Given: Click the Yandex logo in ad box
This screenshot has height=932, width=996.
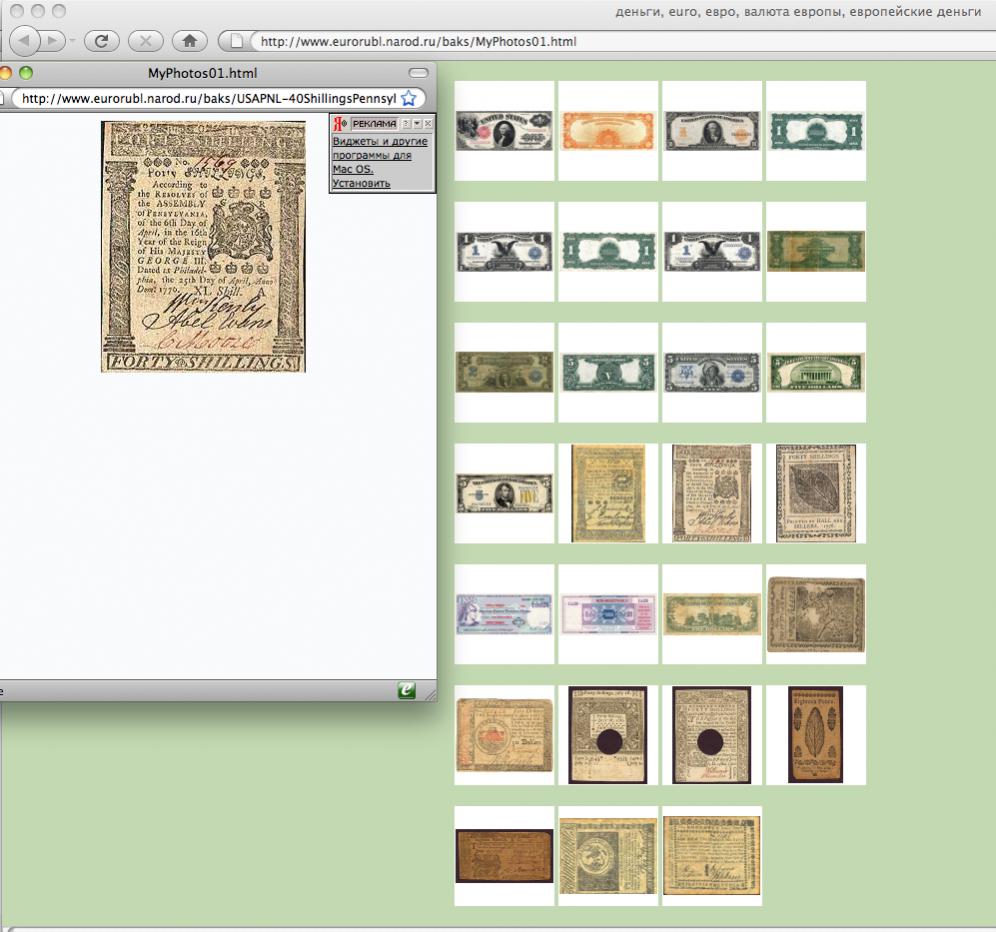Looking at the screenshot, I should 339,123.
